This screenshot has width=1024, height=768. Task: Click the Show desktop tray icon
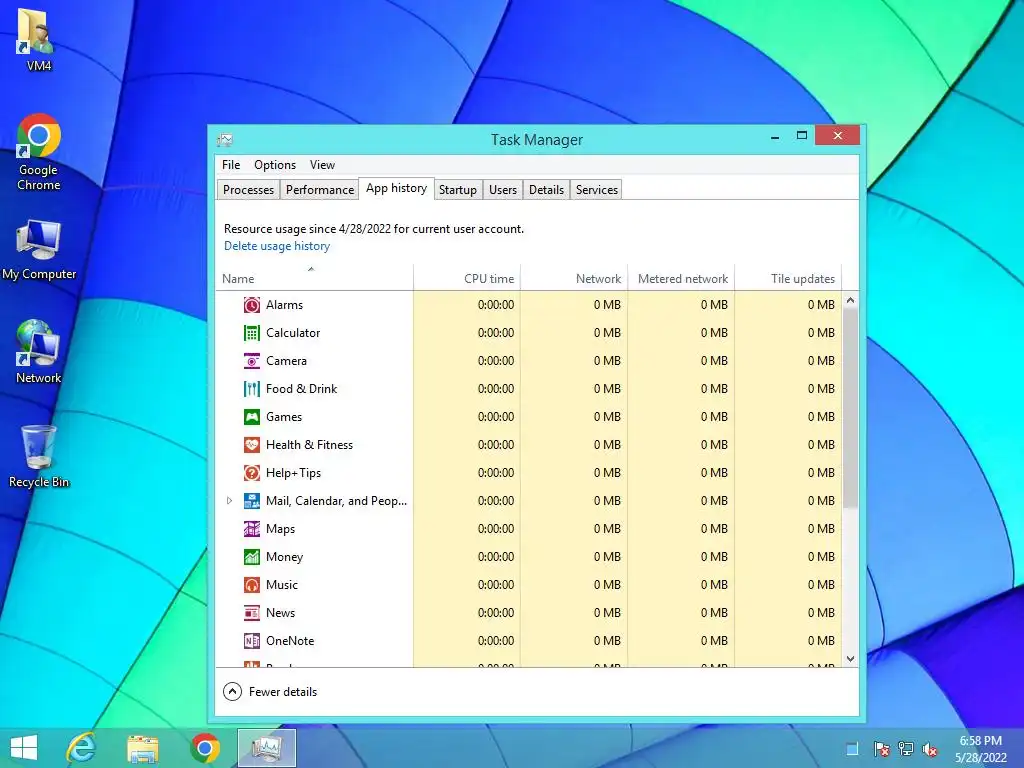(x=852, y=749)
